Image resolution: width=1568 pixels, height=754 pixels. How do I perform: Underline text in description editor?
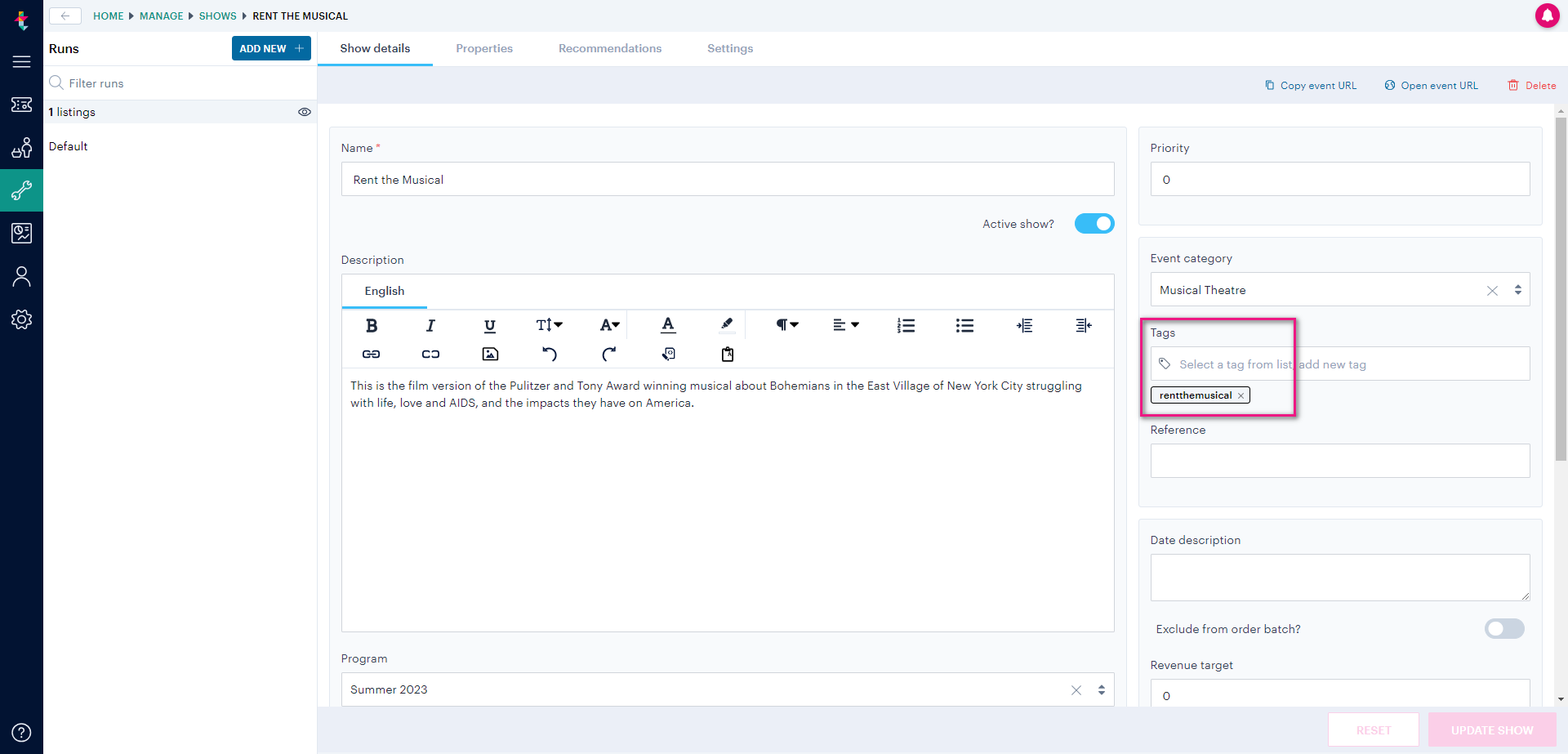point(490,326)
